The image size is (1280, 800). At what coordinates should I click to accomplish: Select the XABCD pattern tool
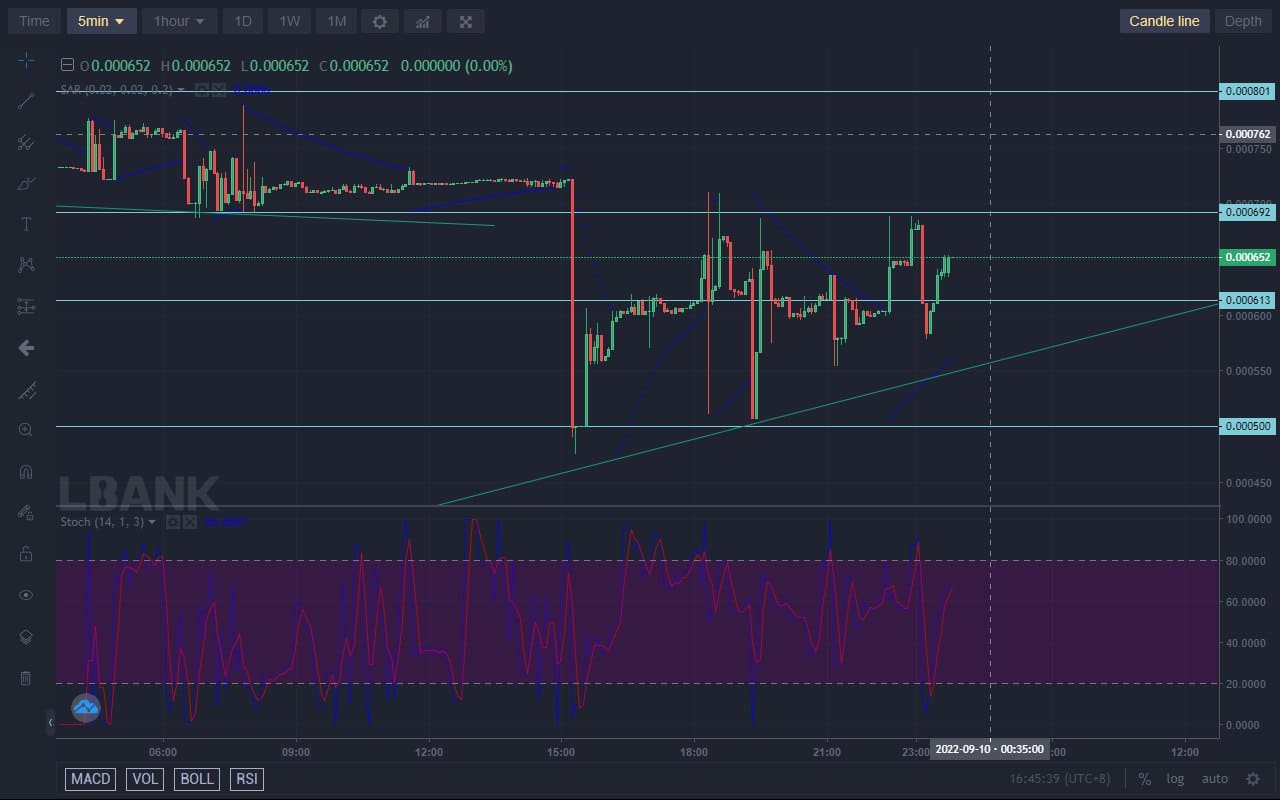(26, 265)
